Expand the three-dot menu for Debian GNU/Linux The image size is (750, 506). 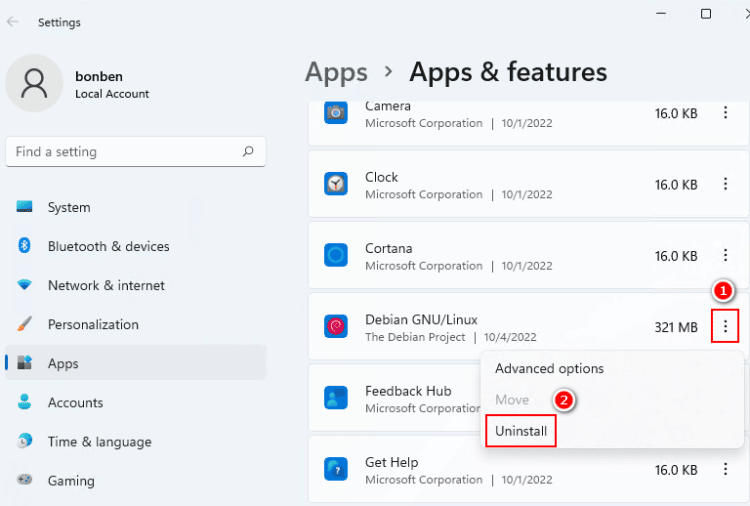(x=726, y=326)
